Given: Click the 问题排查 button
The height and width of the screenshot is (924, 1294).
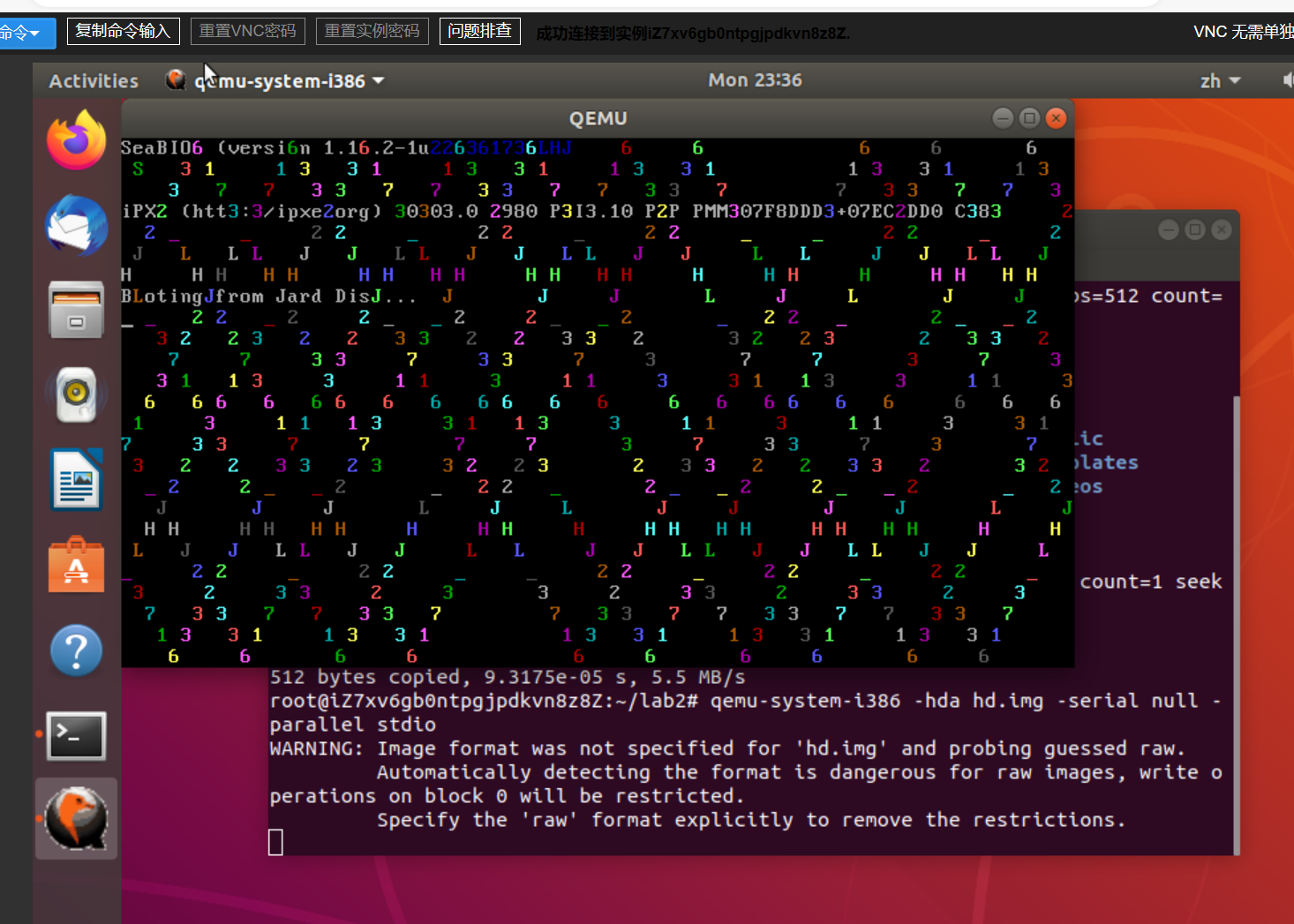Looking at the screenshot, I should coord(479,32).
